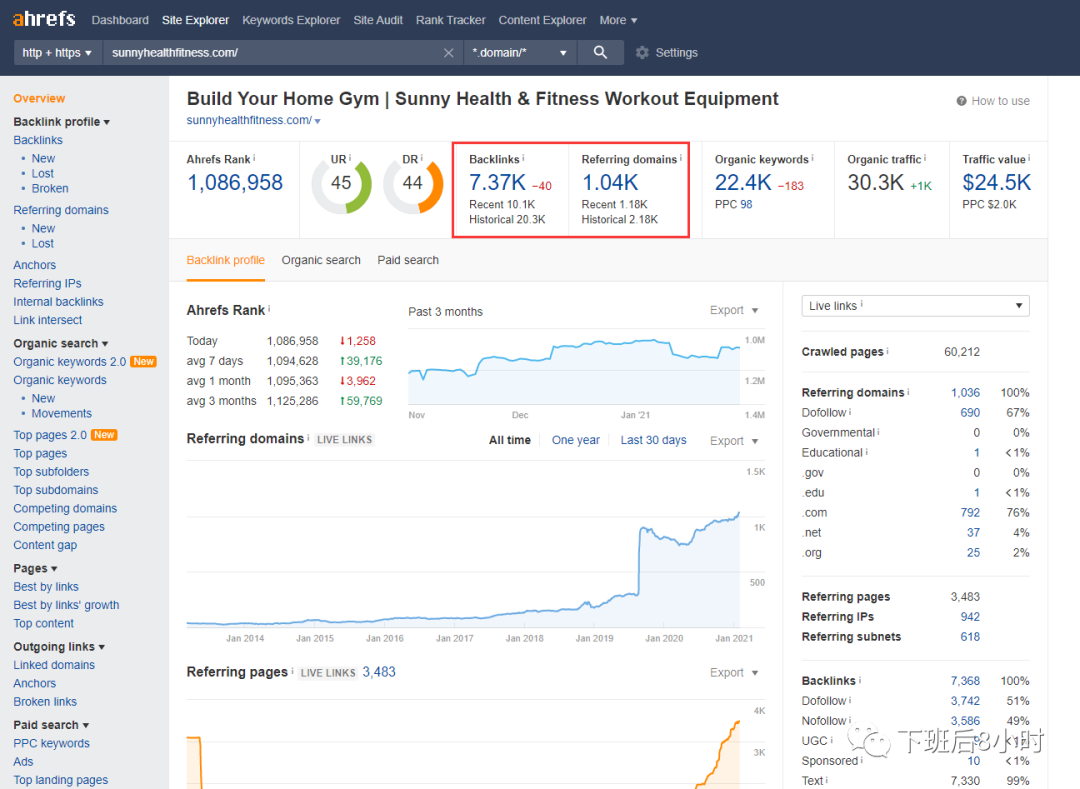Open Keywords Explorer in top menu
Image resolution: width=1080 pixels, height=789 pixels.
click(x=291, y=20)
